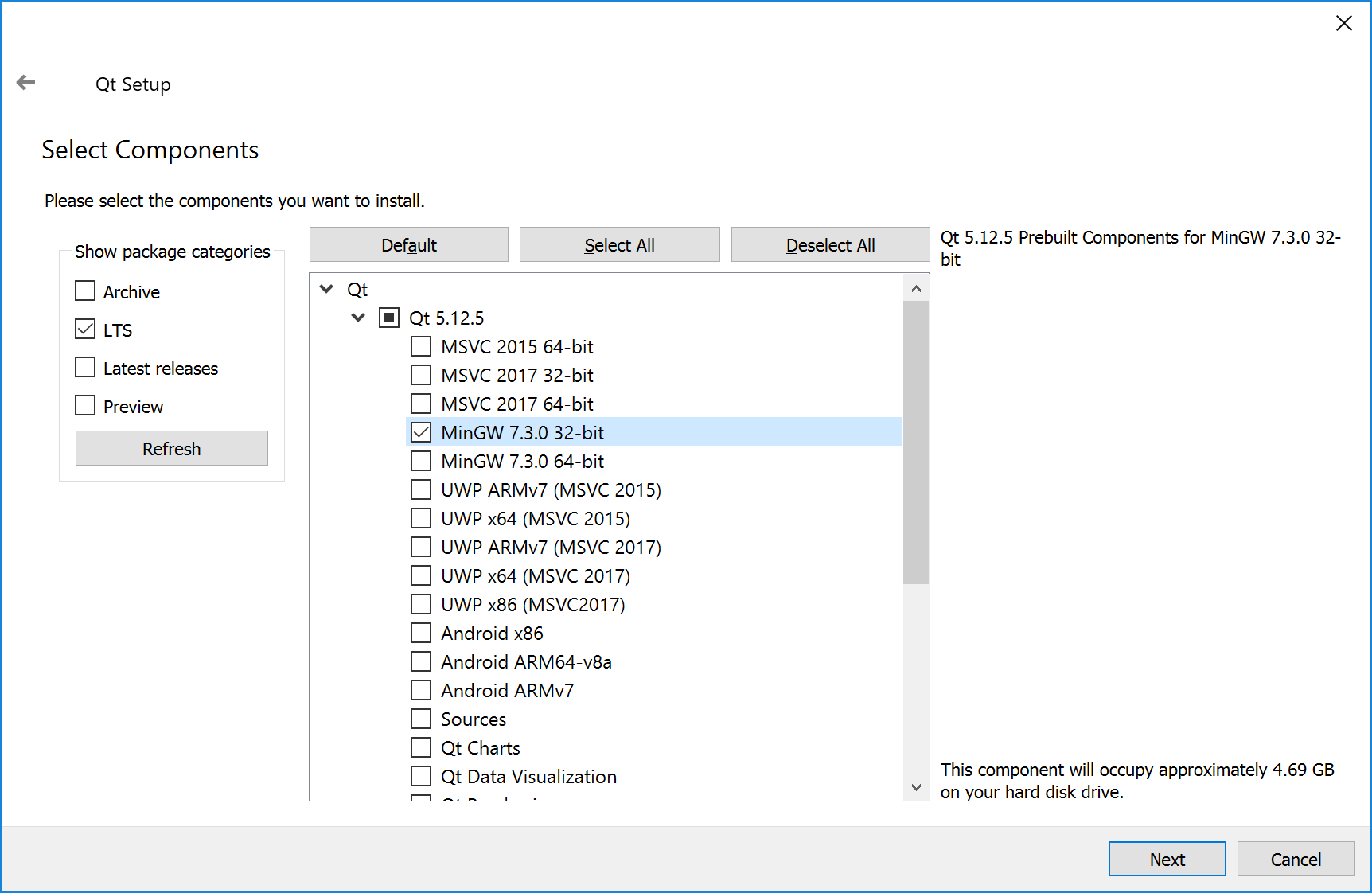
Task: Collapse the Qt 5.12.5 tree node
Action: (358, 318)
